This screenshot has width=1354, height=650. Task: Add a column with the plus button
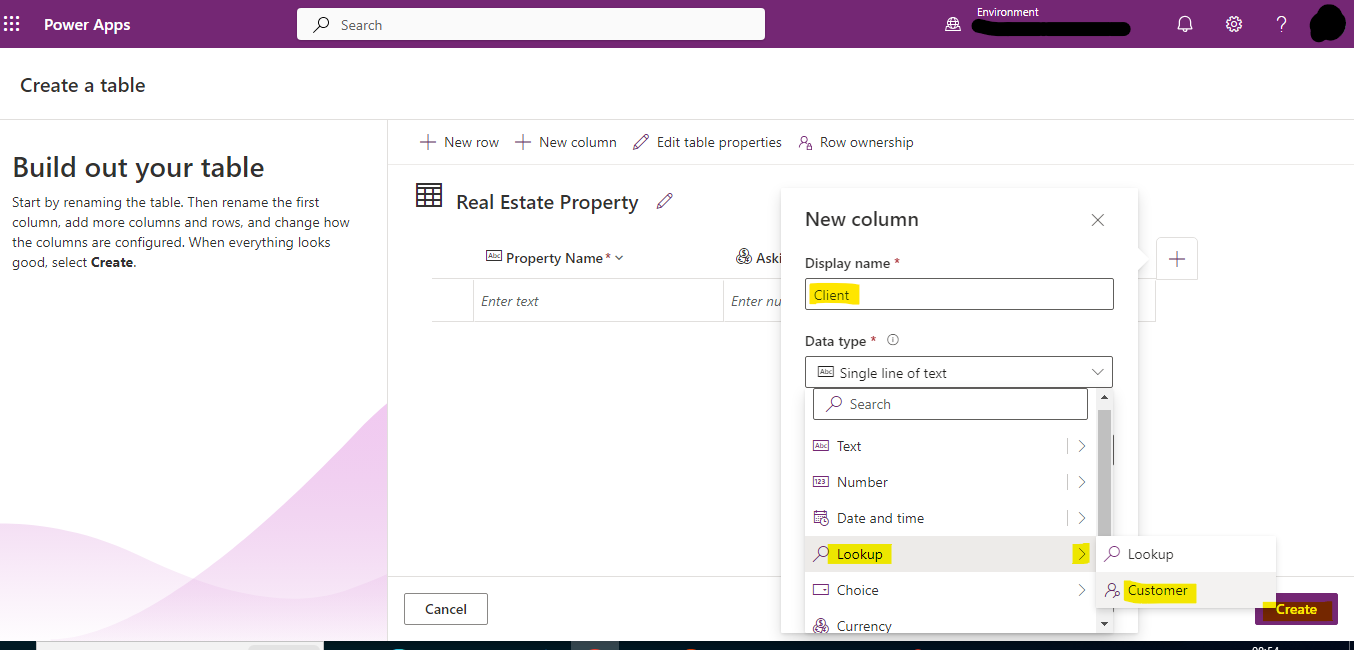[x=1177, y=259]
